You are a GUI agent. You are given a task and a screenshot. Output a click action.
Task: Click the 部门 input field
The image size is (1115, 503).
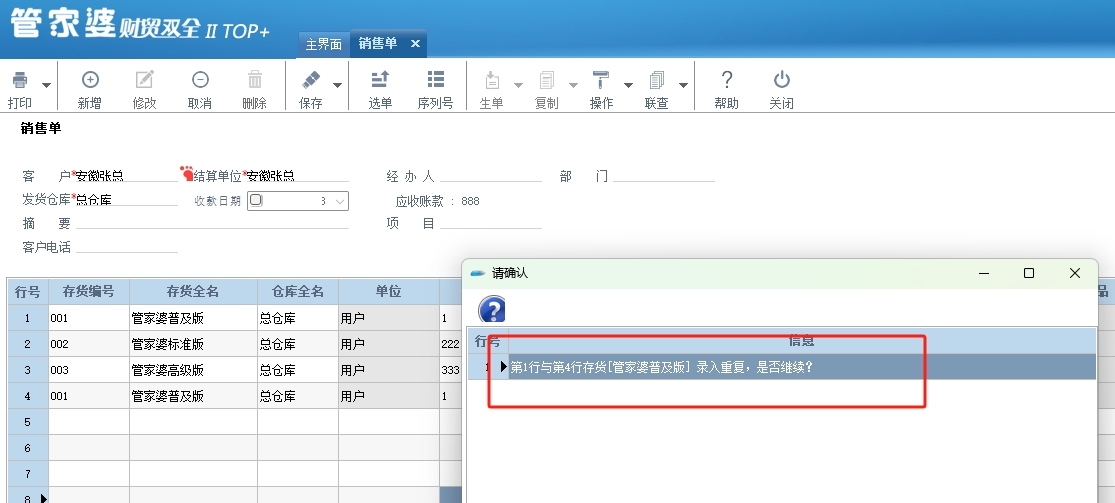(x=664, y=176)
